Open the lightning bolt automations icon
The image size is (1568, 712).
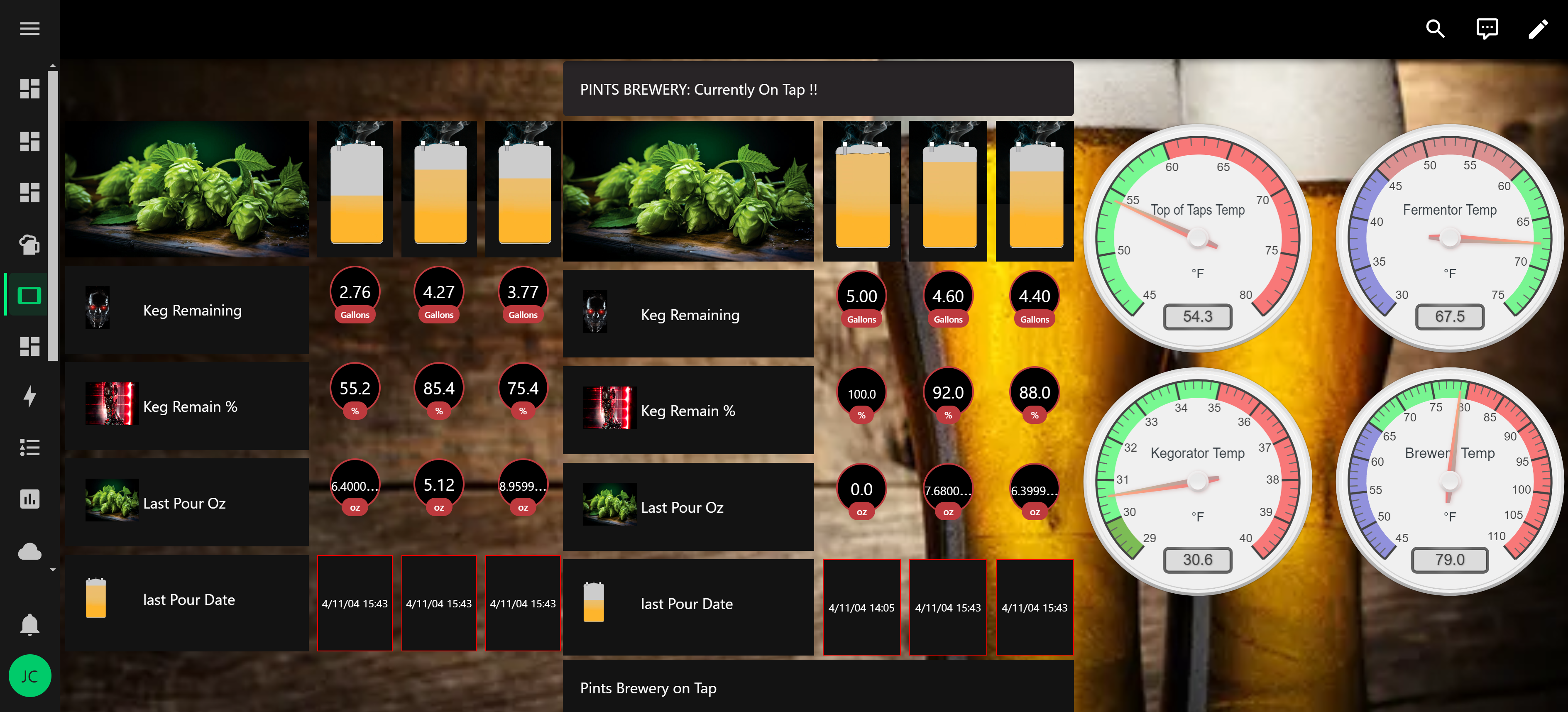[29, 396]
